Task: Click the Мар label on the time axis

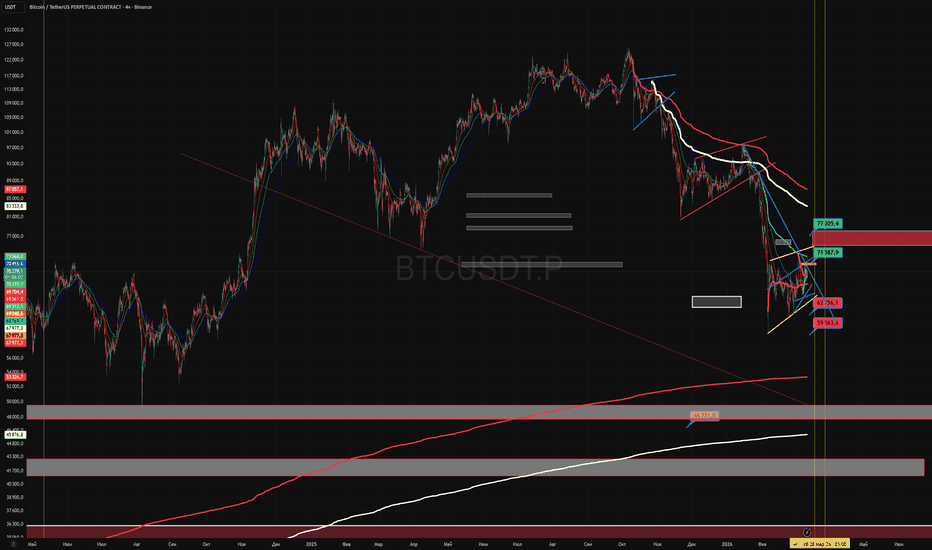Action: pyautogui.click(x=378, y=544)
